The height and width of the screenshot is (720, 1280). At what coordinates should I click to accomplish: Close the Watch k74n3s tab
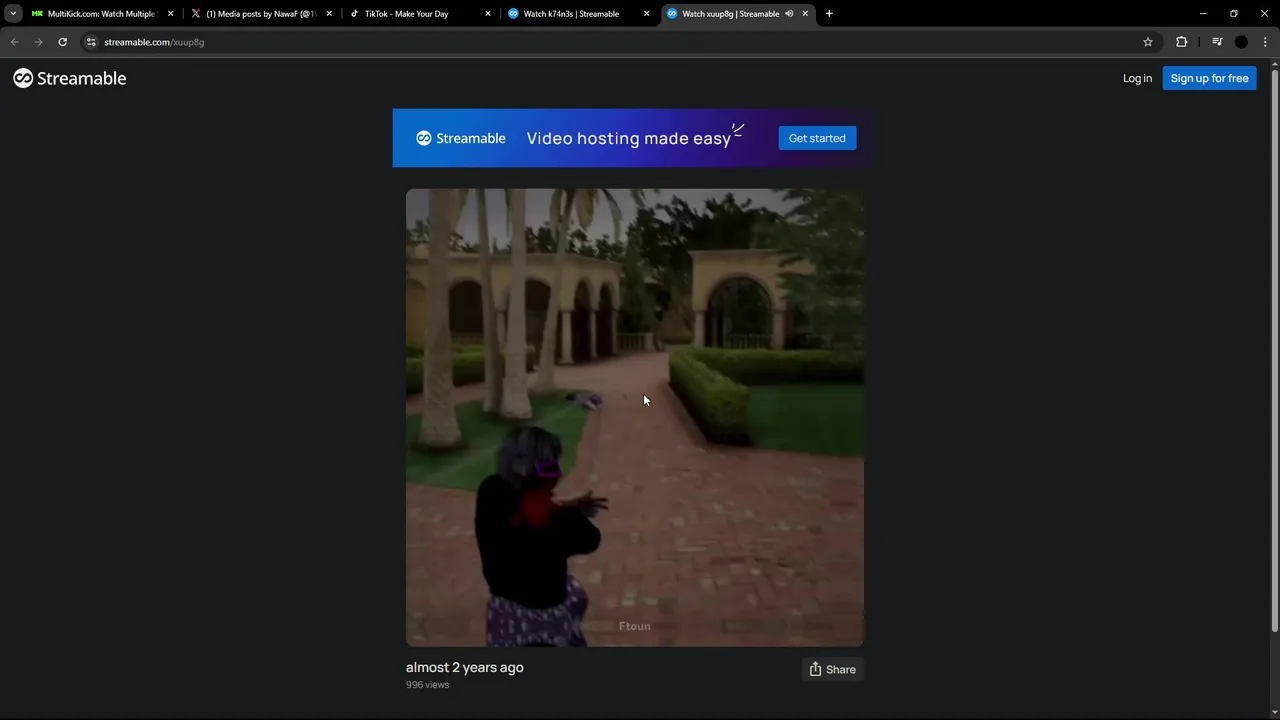click(646, 14)
